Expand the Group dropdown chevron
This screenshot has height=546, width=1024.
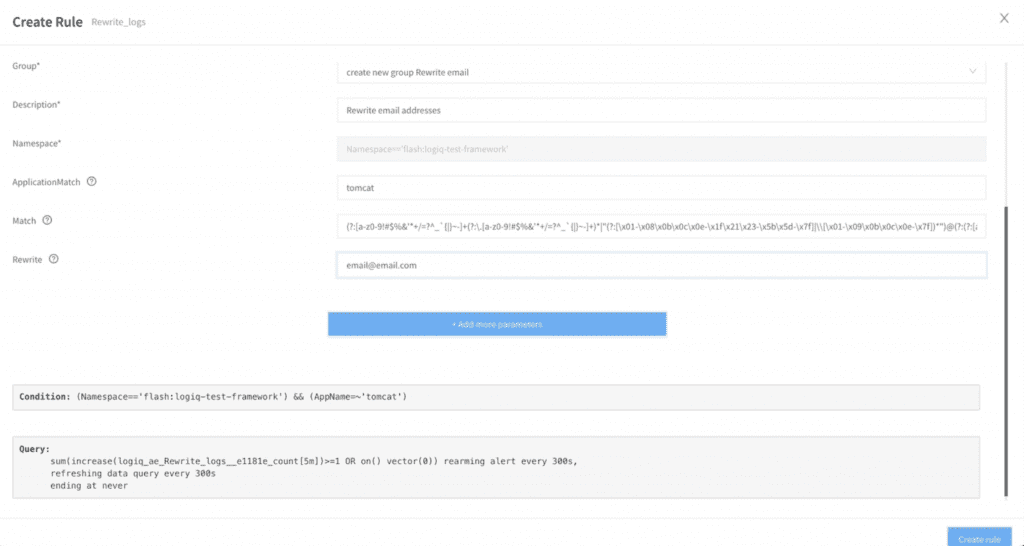point(972,72)
